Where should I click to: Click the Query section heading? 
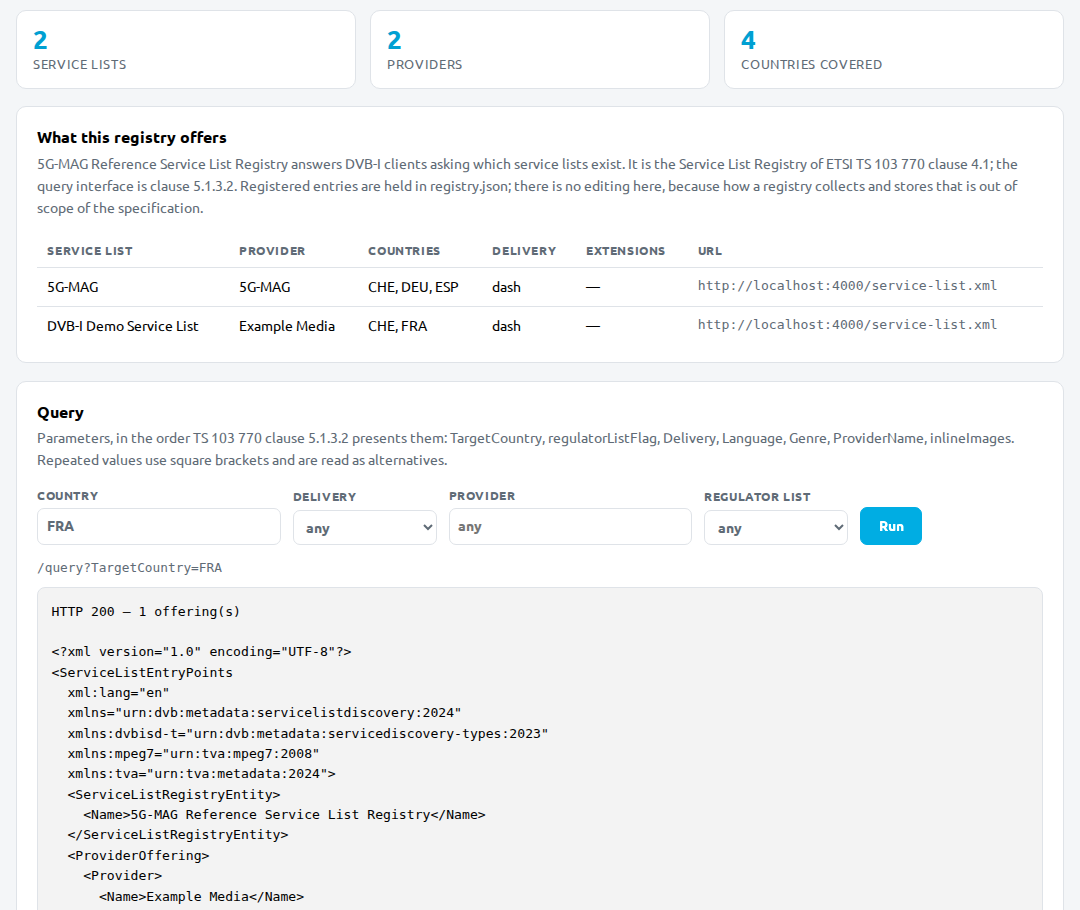point(61,413)
